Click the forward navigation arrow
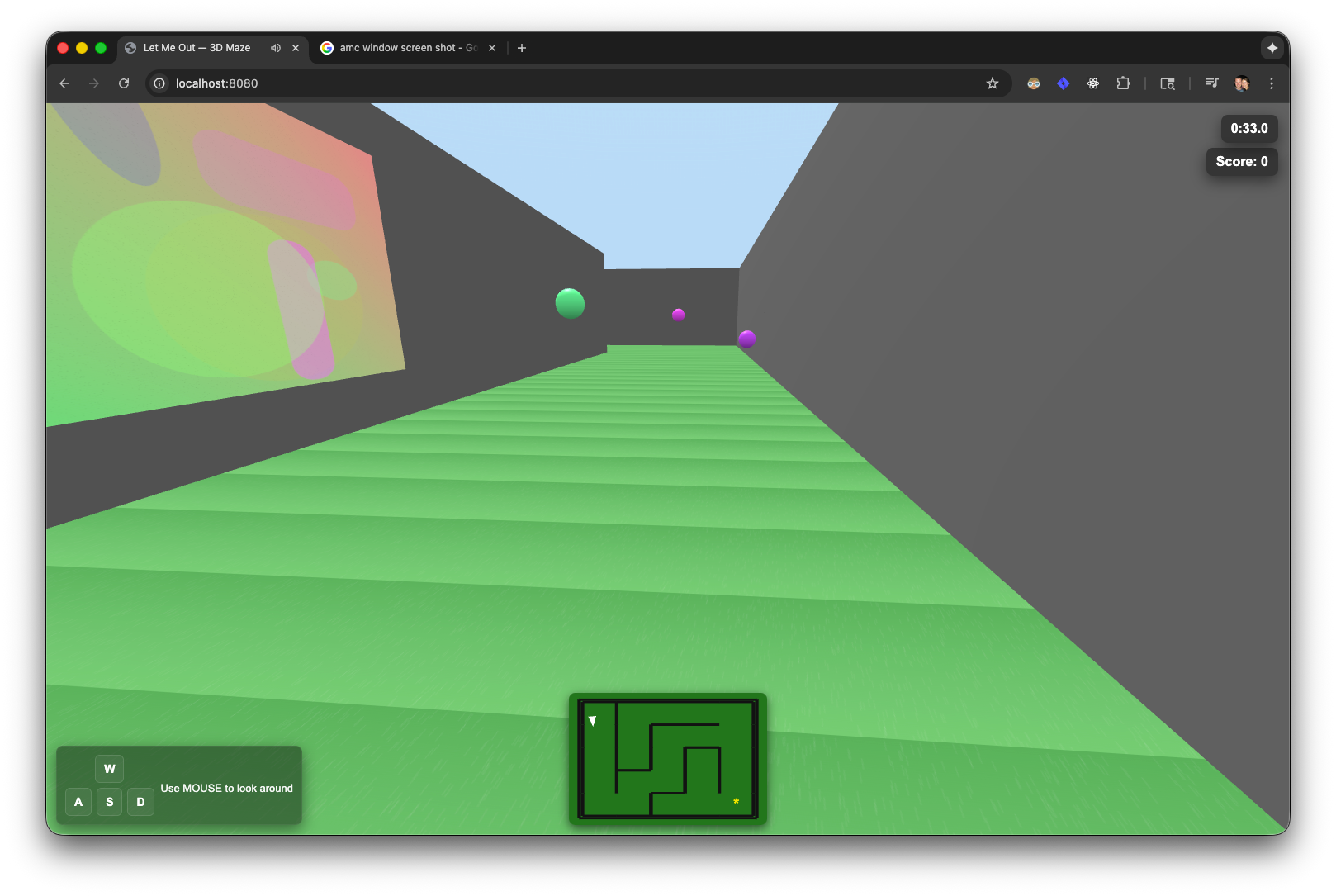 [x=94, y=83]
